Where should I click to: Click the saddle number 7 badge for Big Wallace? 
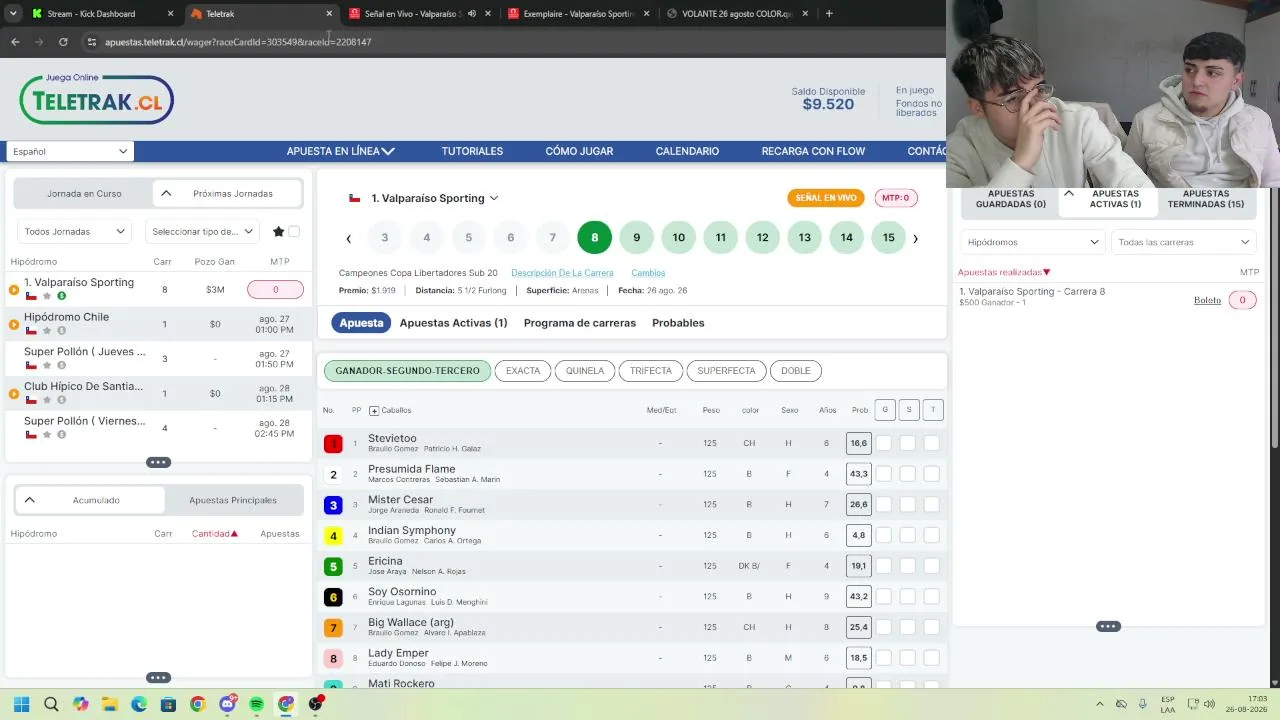(x=333, y=628)
